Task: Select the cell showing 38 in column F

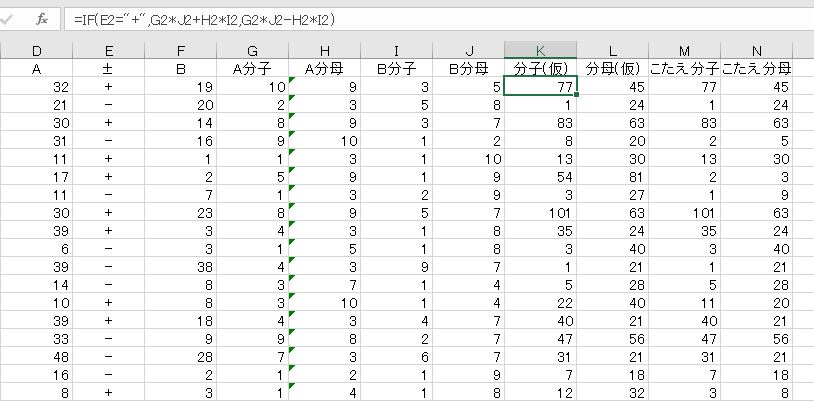Action: (181, 267)
